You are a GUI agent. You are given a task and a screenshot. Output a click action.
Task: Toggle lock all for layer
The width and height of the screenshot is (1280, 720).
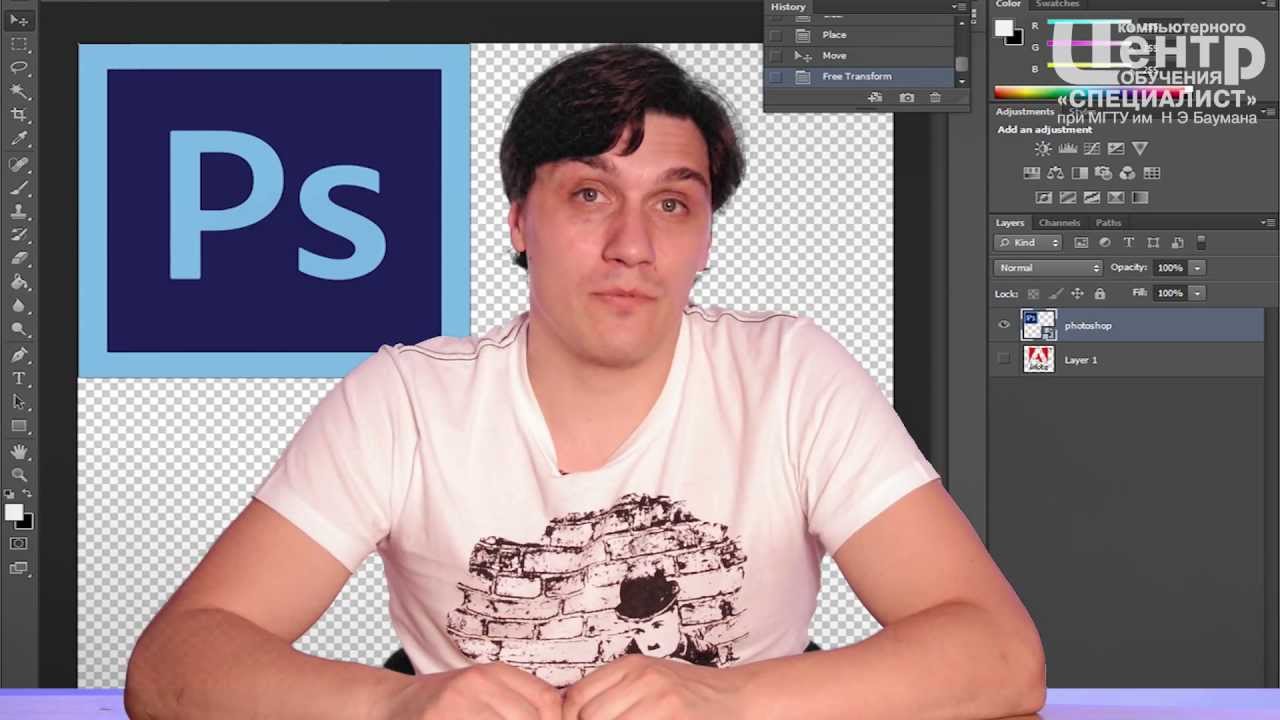point(1100,294)
